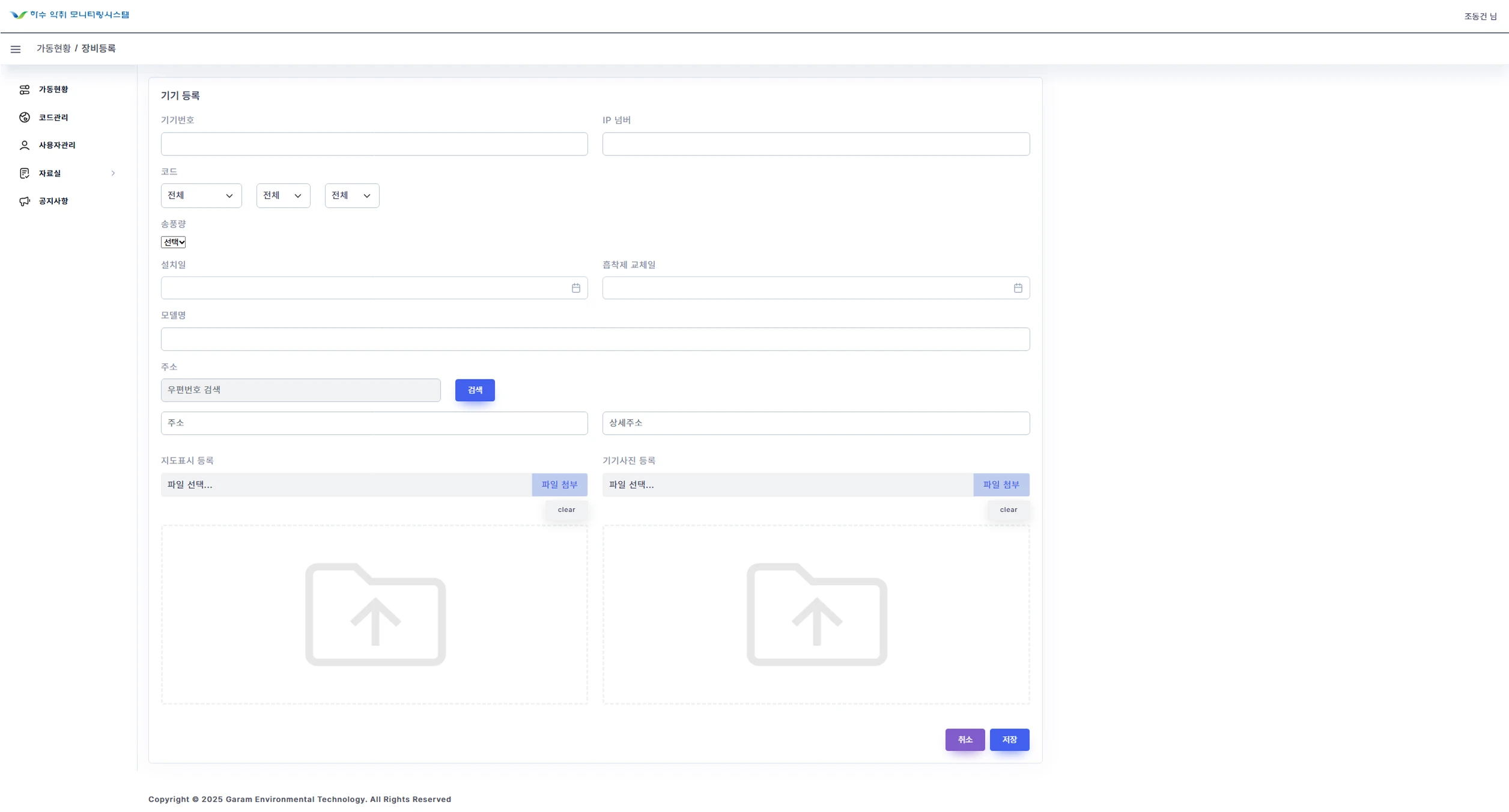This screenshot has height=812, width=1509.
Task: Click the 검색 postal code button
Action: [x=475, y=390]
